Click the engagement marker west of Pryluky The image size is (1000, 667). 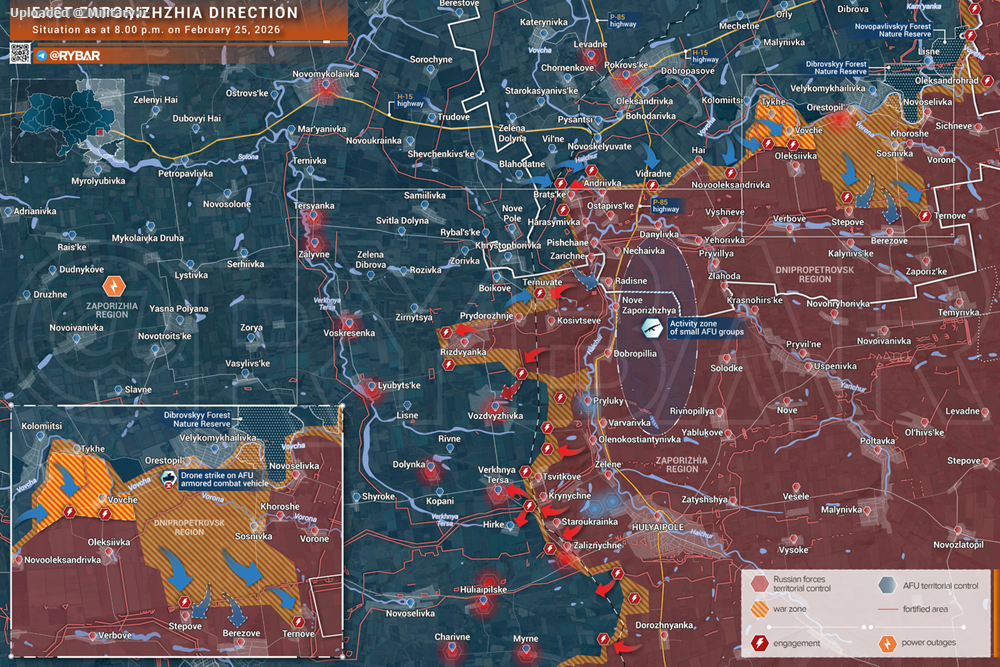560,397
